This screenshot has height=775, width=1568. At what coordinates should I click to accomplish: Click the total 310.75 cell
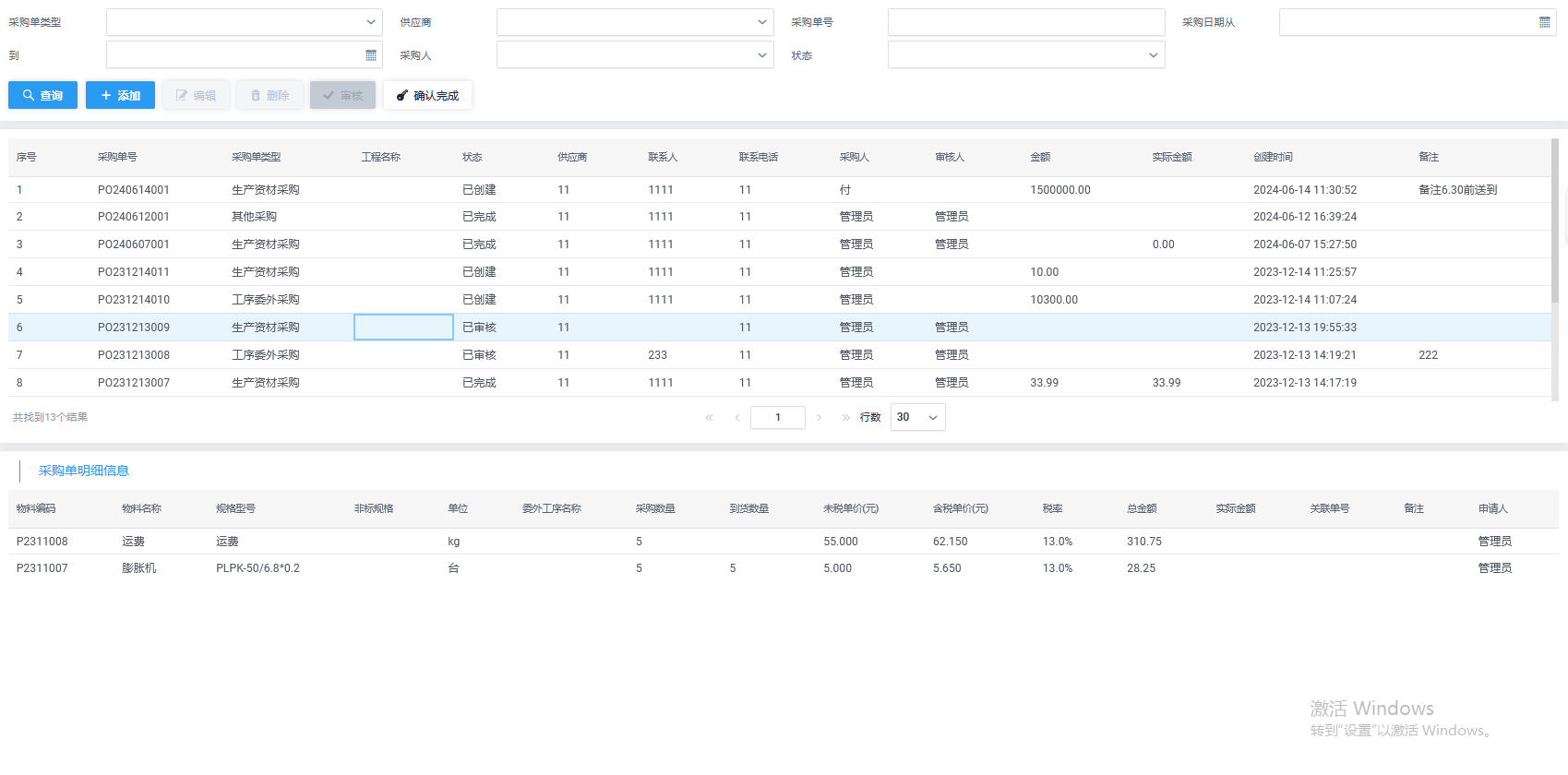click(1144, 542)
